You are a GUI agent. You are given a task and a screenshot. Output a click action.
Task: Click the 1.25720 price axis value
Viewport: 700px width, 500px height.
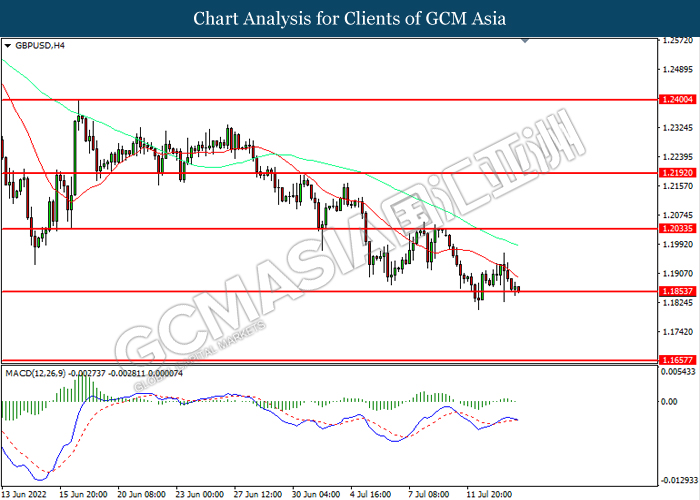678,41
